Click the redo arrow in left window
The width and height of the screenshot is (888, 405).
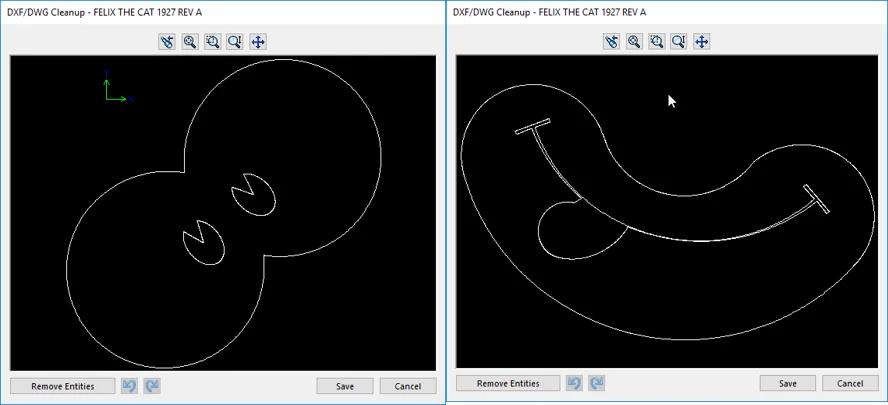pyautogui.click(x=152, y=386)
